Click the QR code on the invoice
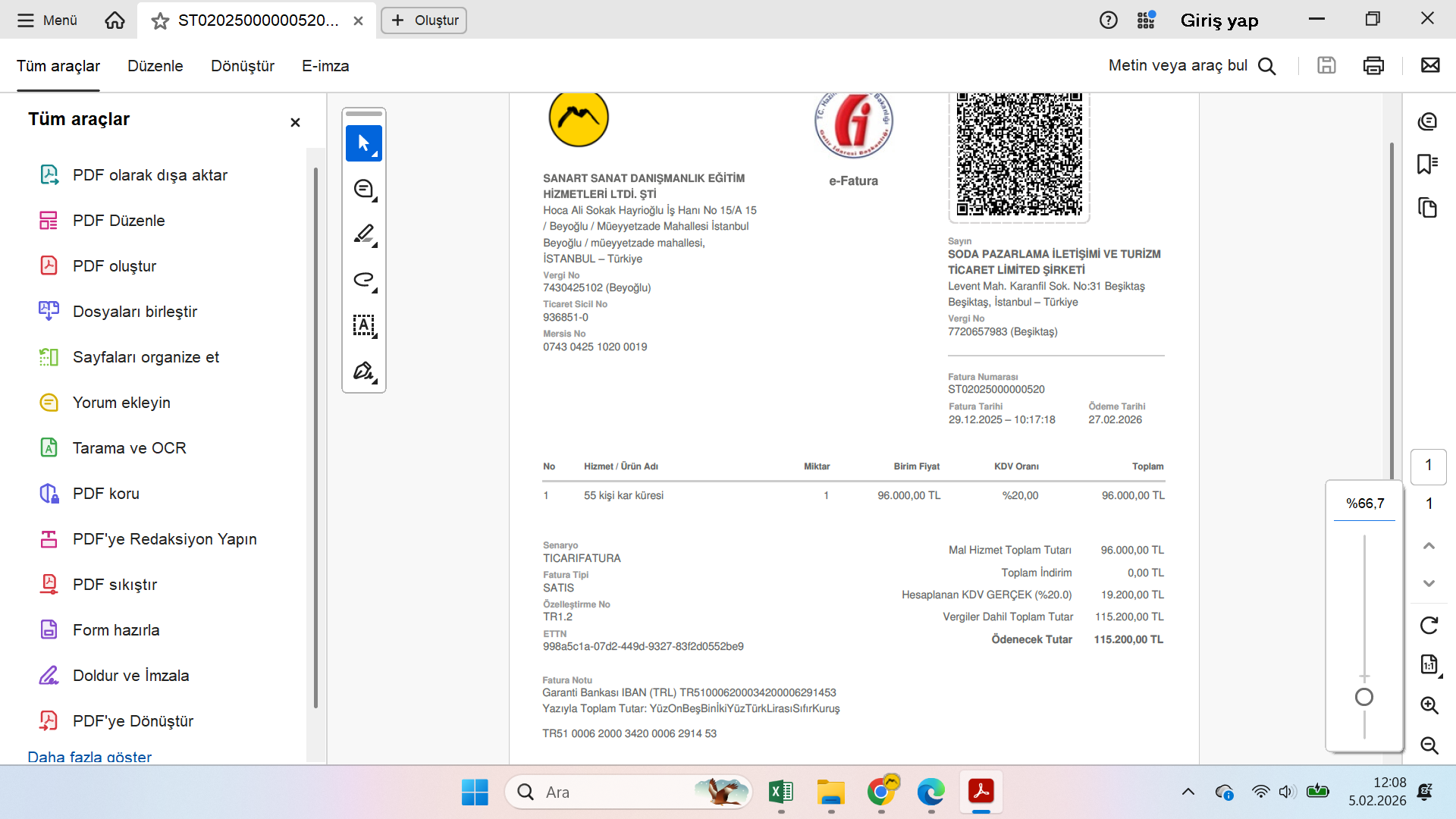Screen dimensions: 1456x819 [x=1019, y=154]
